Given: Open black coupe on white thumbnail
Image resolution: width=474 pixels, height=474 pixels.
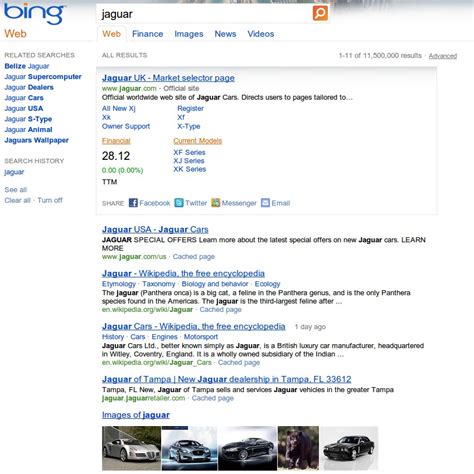Looking at the screenshot, I should pyautogui.click(x=247, y=448).
